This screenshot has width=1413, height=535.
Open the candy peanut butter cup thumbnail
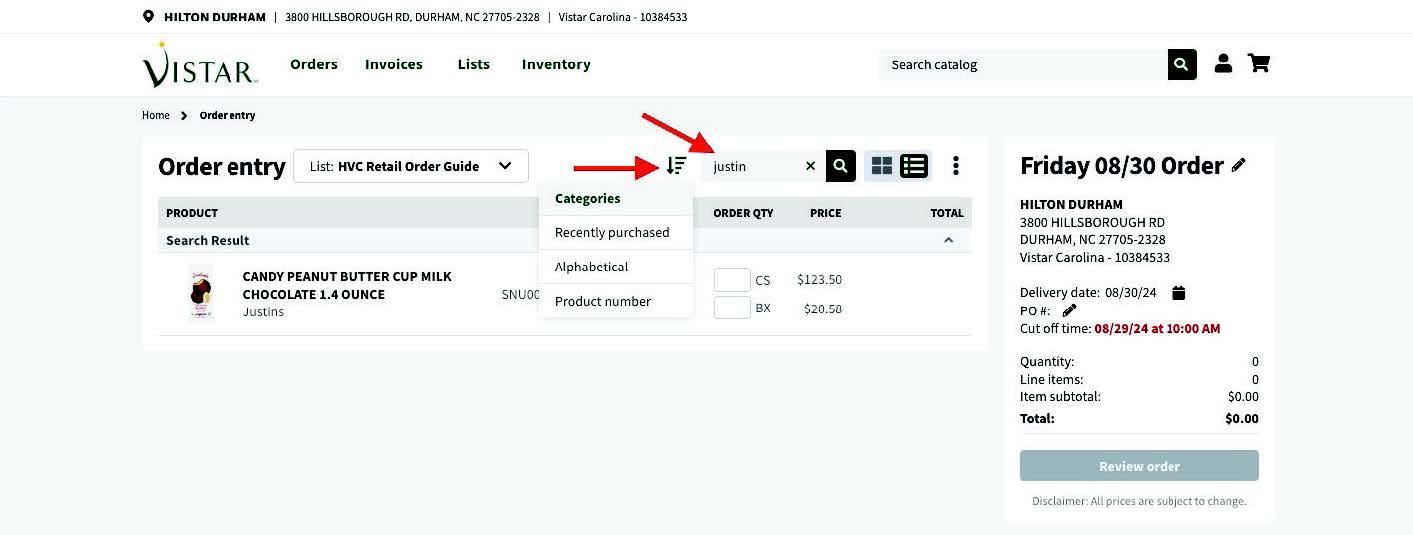pos(201,293)
